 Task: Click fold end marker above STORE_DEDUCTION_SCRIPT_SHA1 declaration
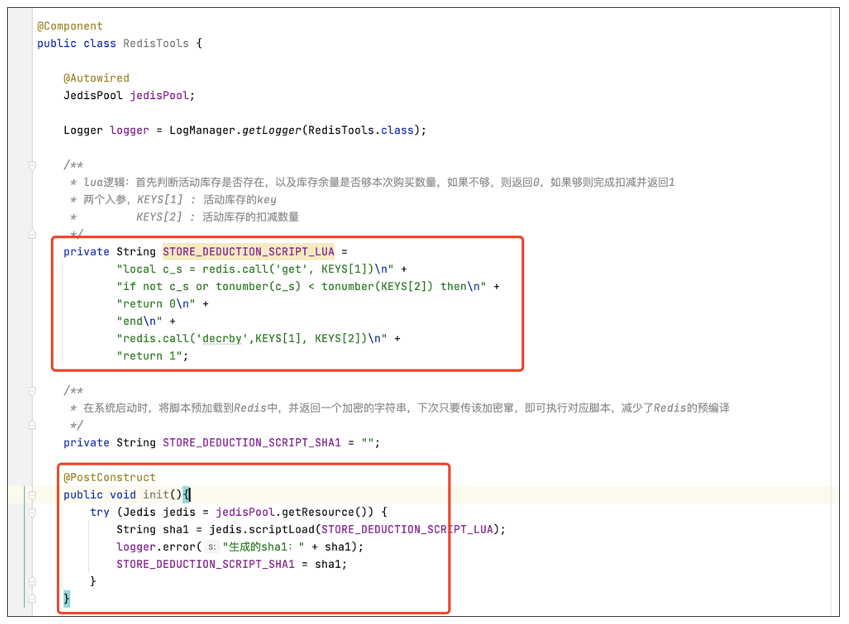click(32, 425)
